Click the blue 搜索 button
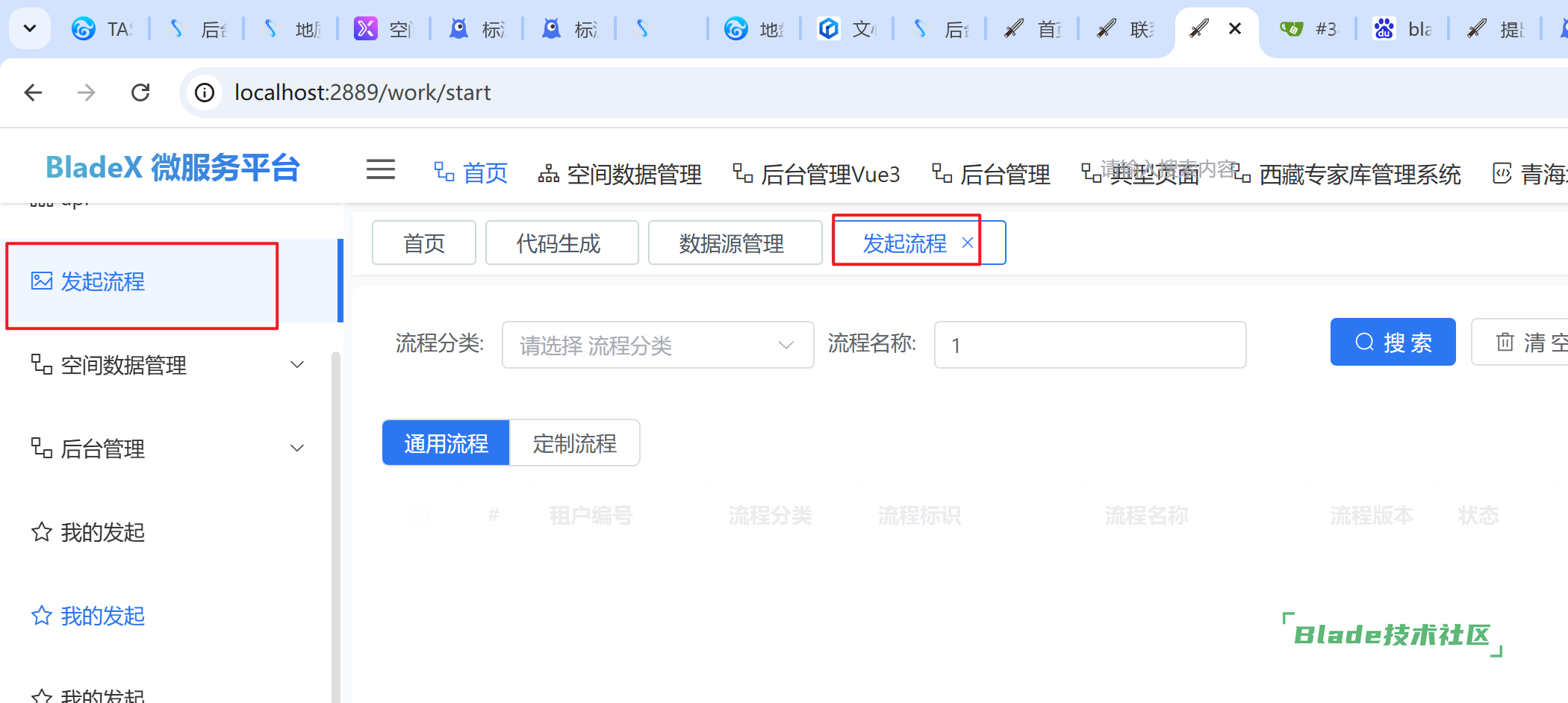 tap(1393, 343)
